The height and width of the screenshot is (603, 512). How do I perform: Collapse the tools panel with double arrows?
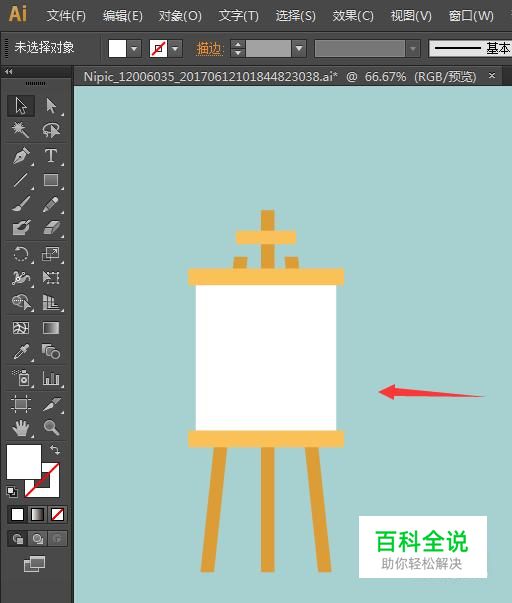(x=9, y=72)
